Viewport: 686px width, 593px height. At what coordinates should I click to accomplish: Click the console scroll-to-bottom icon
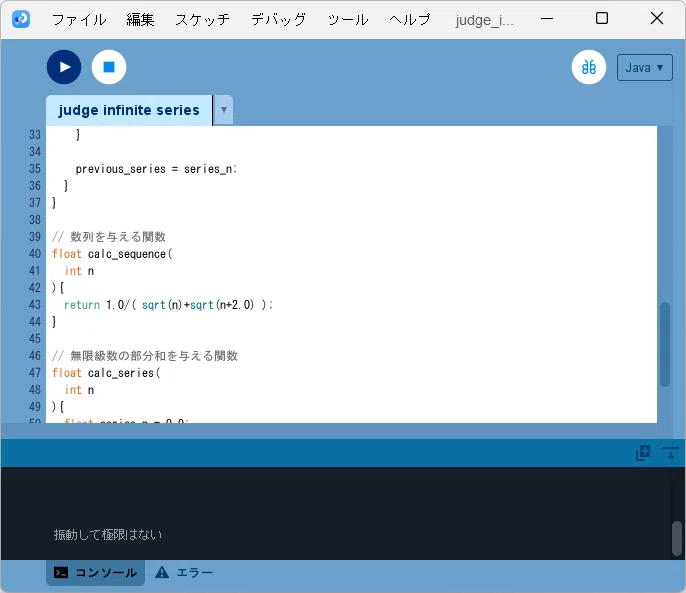tap(670, 453)
